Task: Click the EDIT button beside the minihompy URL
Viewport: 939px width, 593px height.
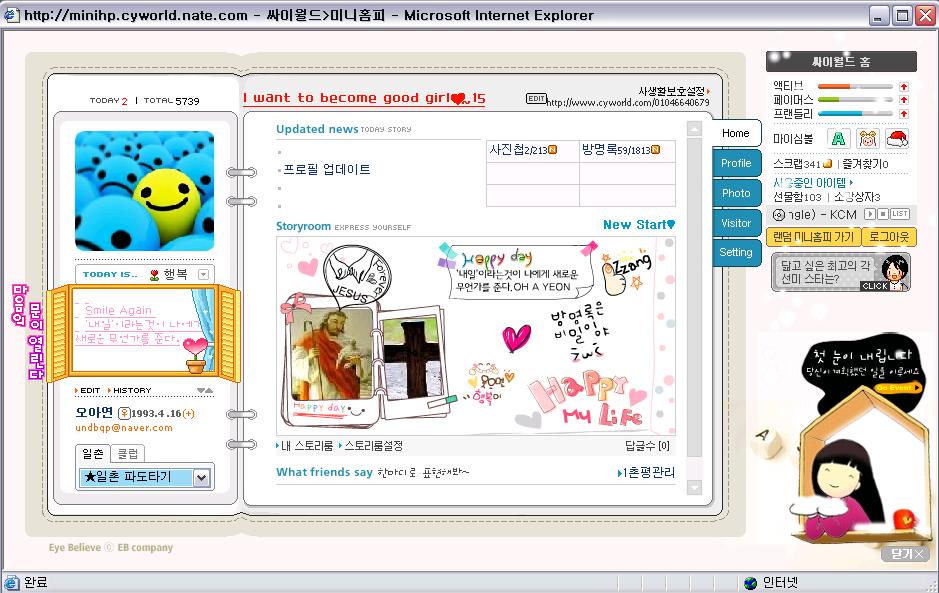Action: (536, 98)
